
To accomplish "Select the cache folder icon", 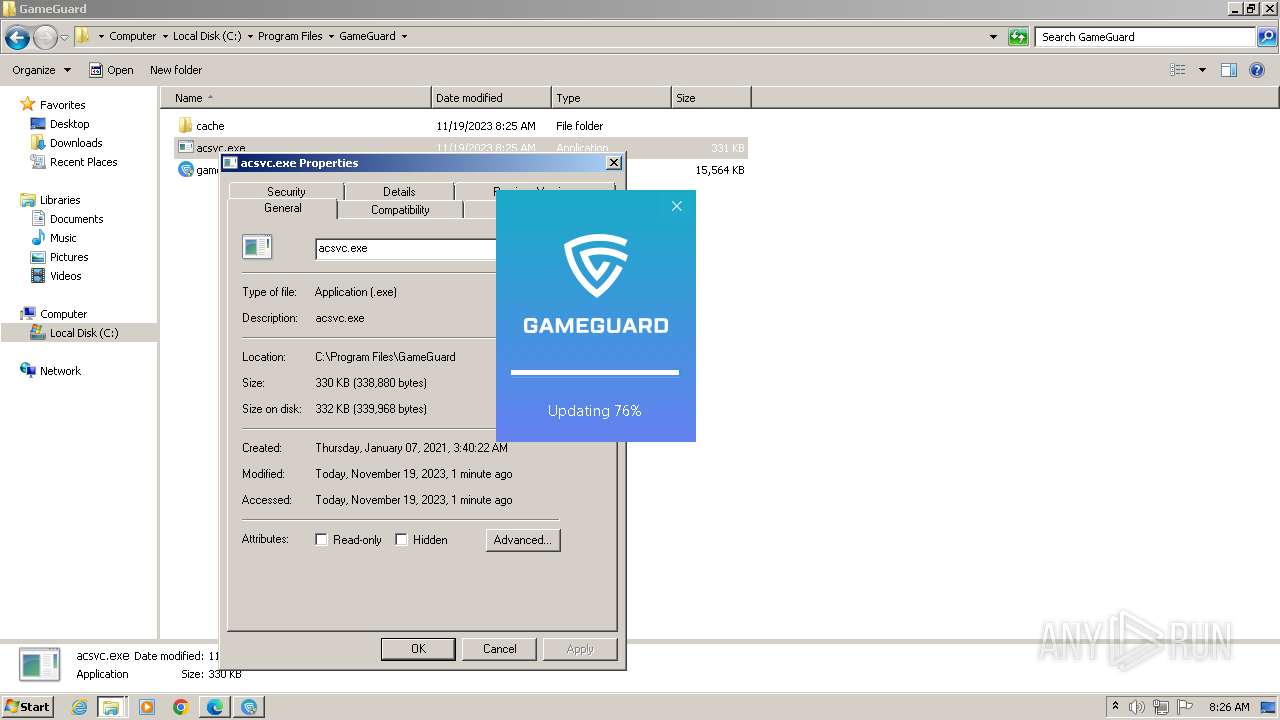I will click(x=185, y=126).
